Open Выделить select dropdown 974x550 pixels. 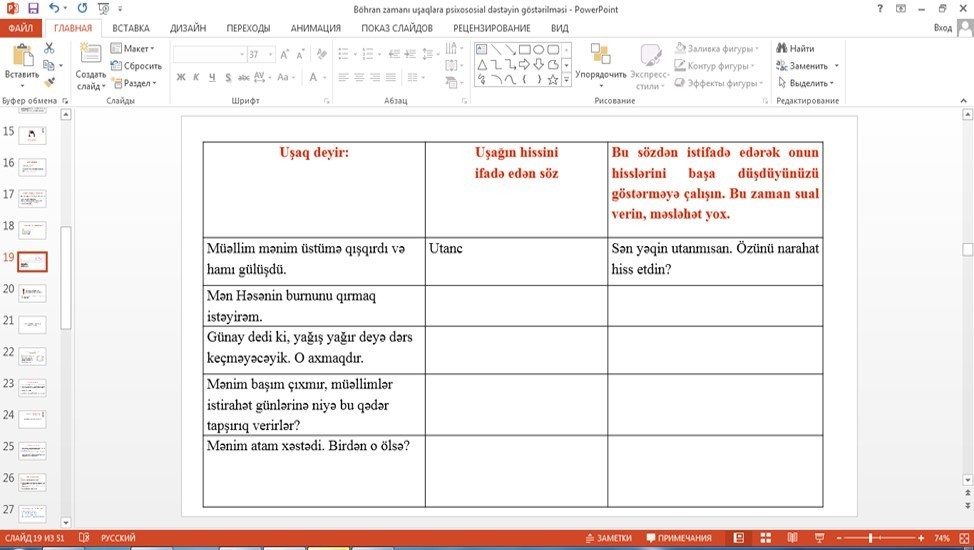tap(806, 83)
